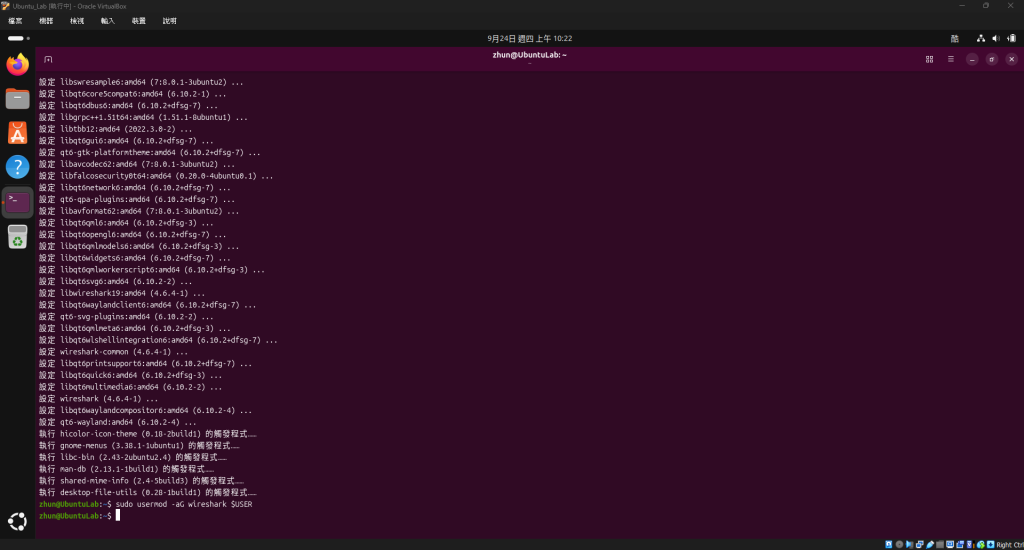This screenshot has height=550, width=1024.
Task: Open the VirtualBox 說明 menu
Action: (170, 21)
